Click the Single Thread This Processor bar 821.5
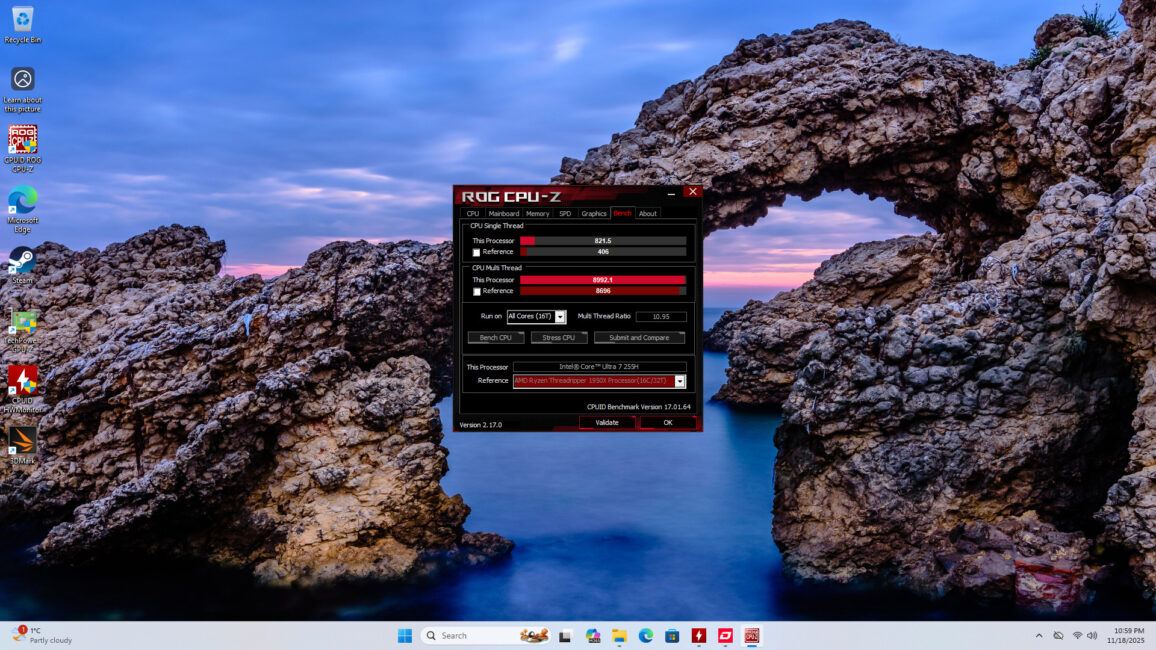 click(603, 241)
